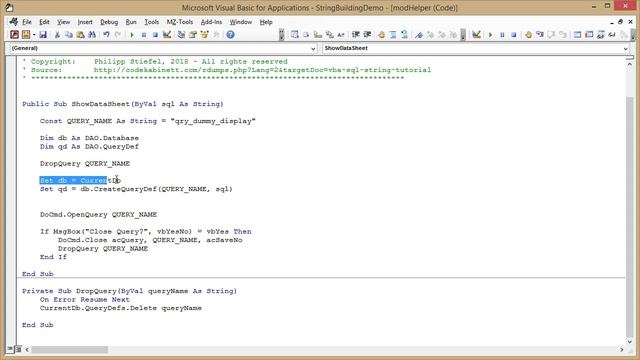Viewport: 640px width, 360px height.
Task: Open the Tools menu
Action: (151, 22)
